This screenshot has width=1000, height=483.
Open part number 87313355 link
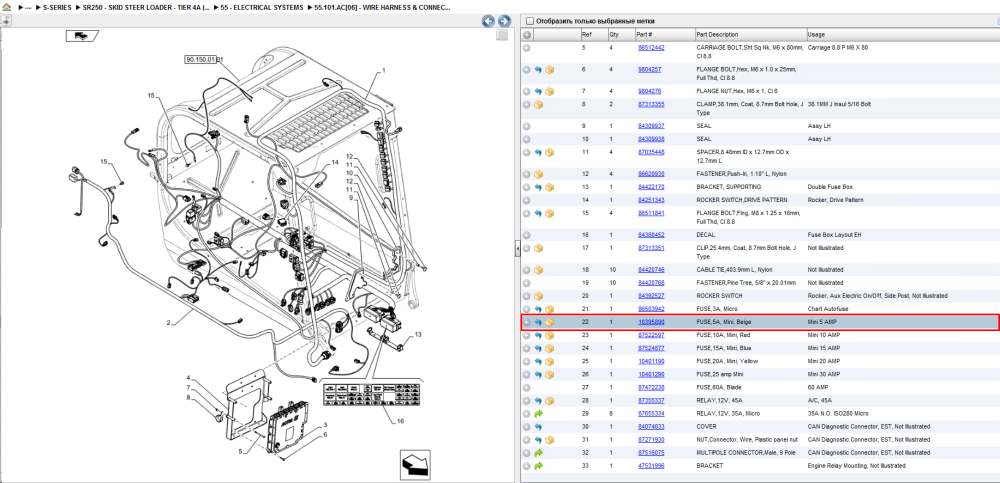(651, 104)
